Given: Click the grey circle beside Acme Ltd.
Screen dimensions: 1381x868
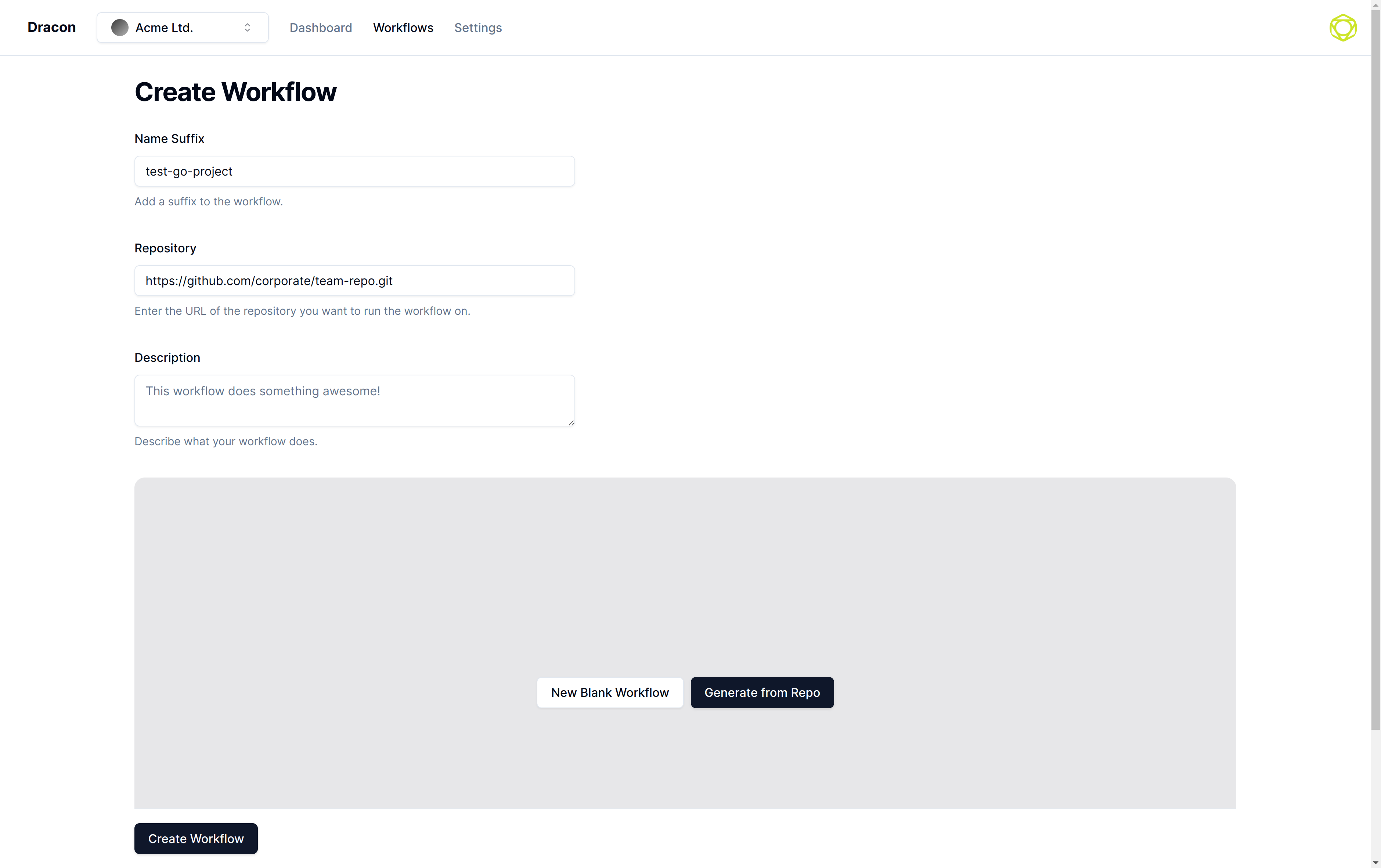Looking at the screenshot, I should (x=119, y=27).
